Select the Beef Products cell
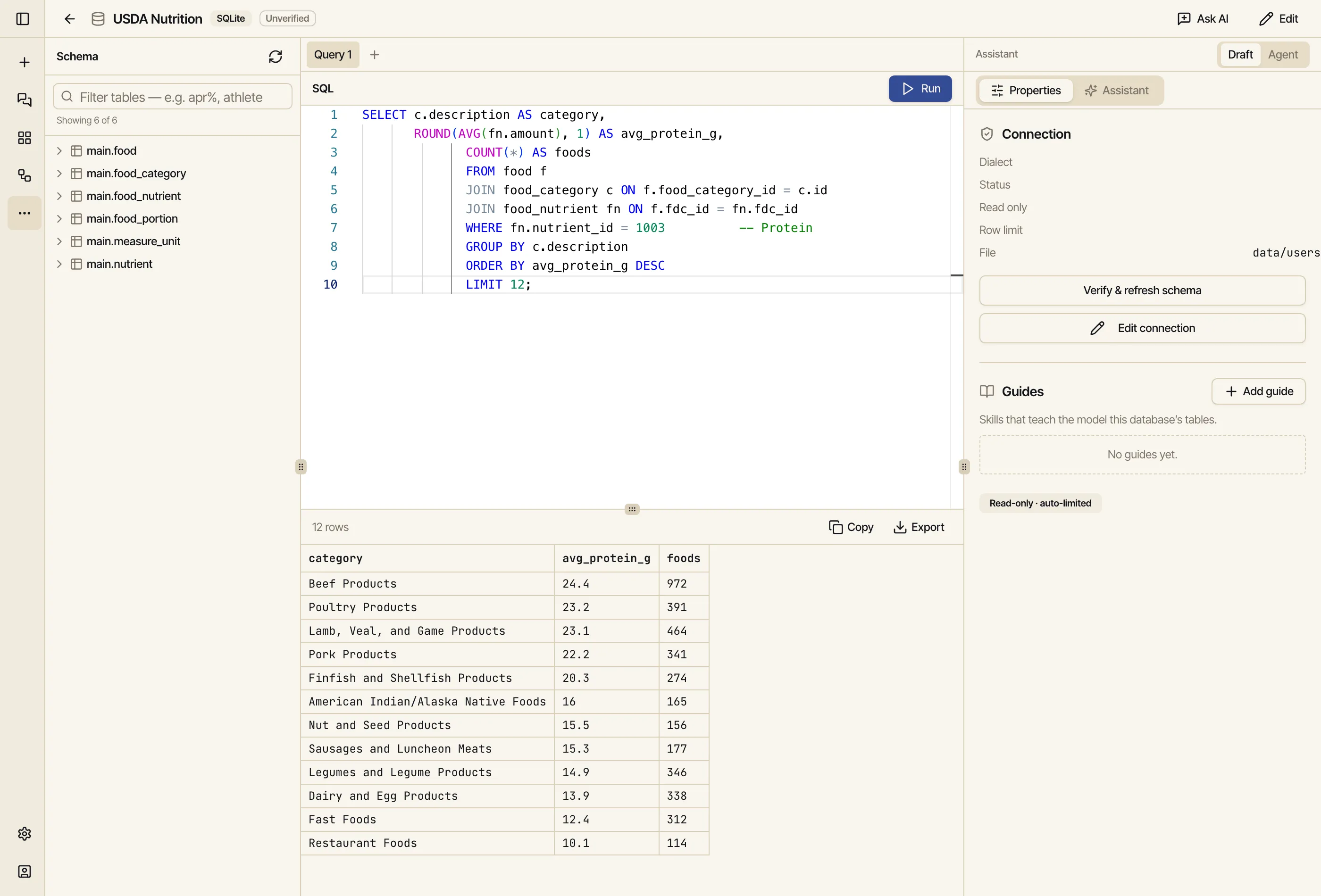 (x=427, y=583)
